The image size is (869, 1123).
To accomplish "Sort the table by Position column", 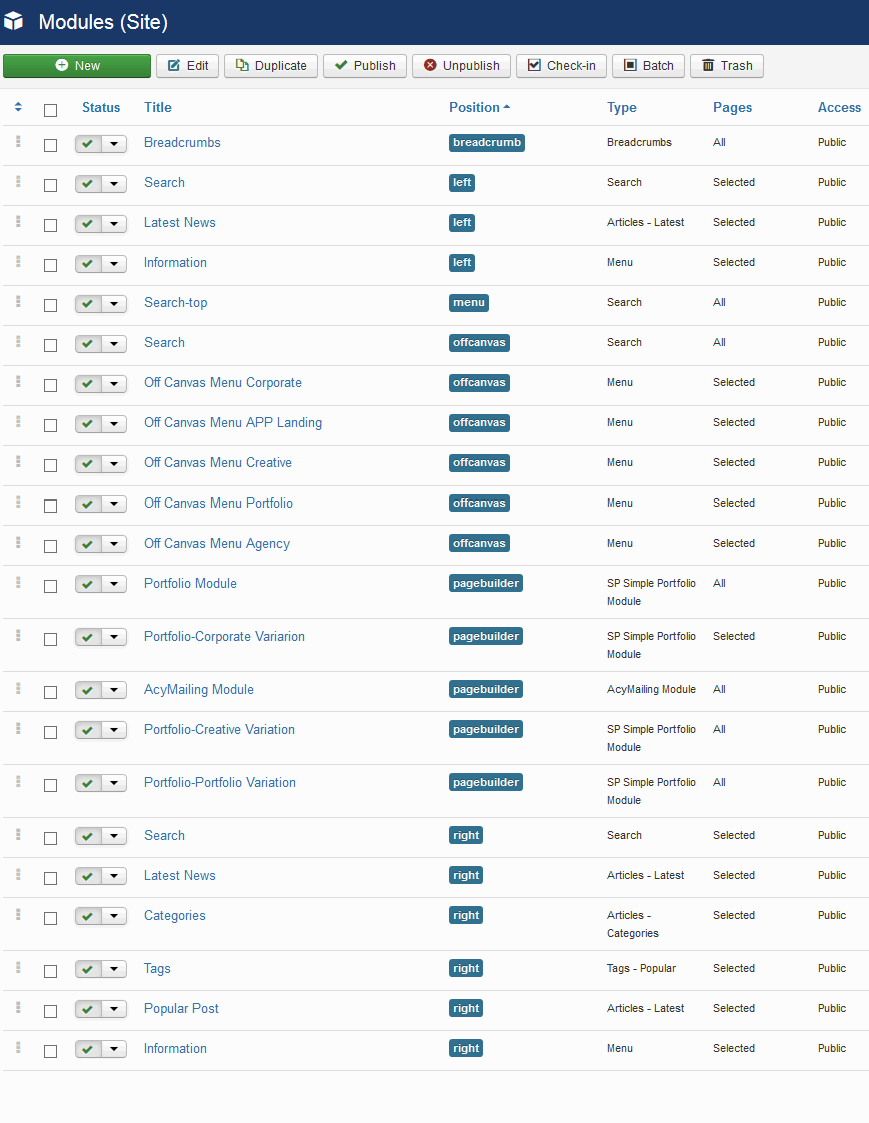I will (474, 107).
